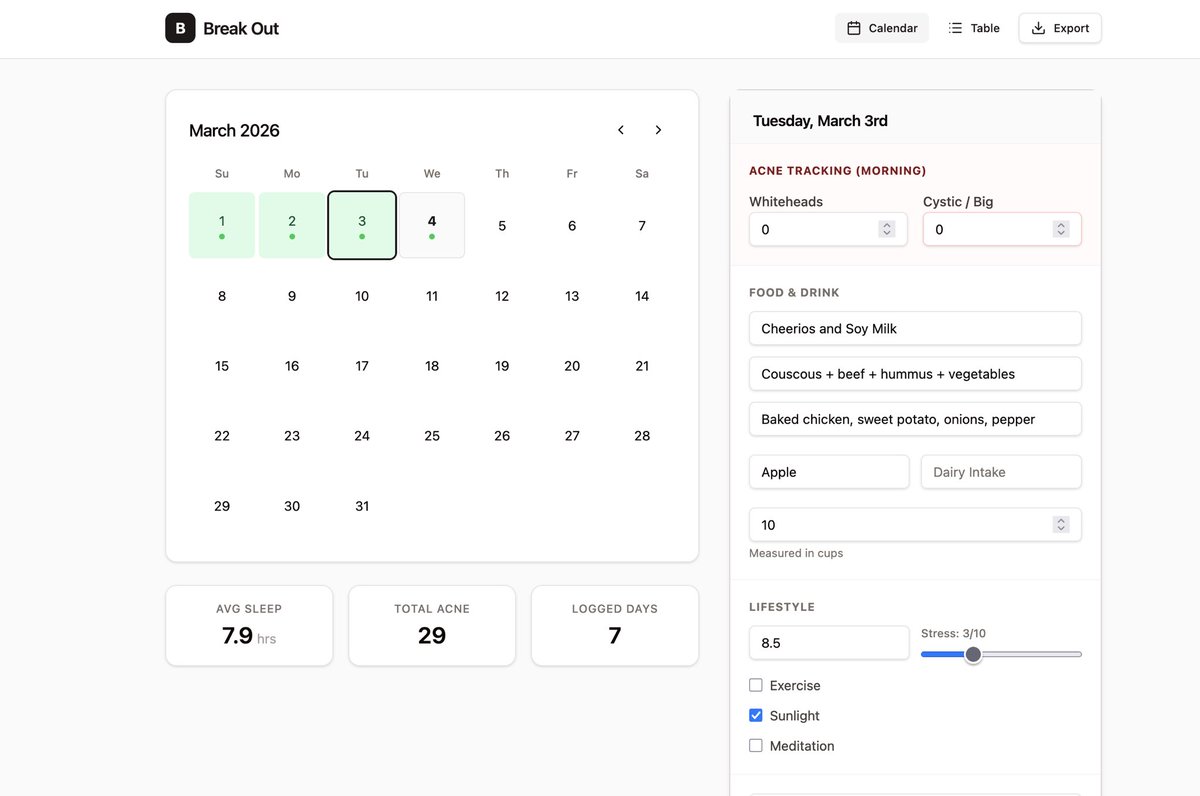Select March 1 on the calendar
Image resolution: width=1200 pixels, height=796 pixels.
click(222, 225)
